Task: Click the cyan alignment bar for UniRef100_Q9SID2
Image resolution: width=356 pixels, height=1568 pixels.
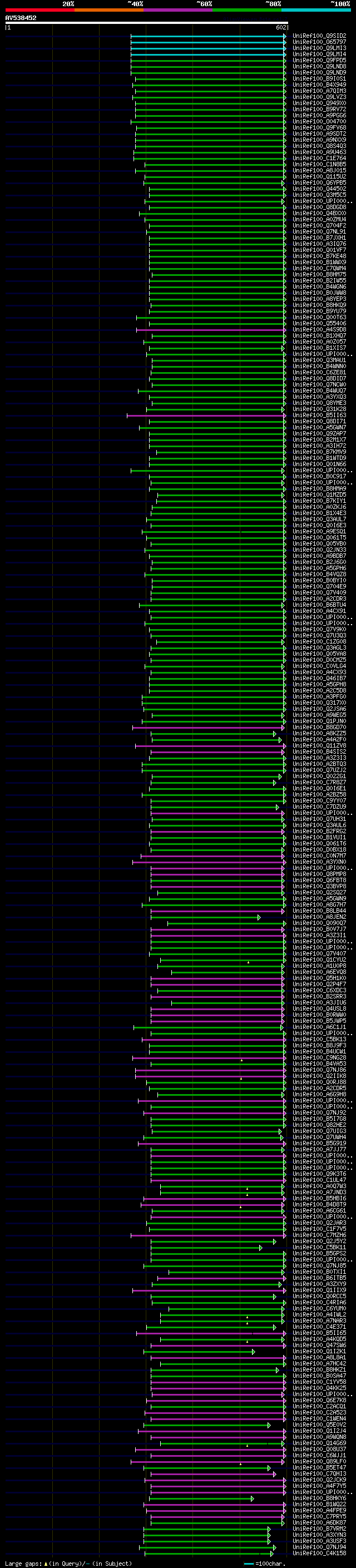Action: pos(208,36)
